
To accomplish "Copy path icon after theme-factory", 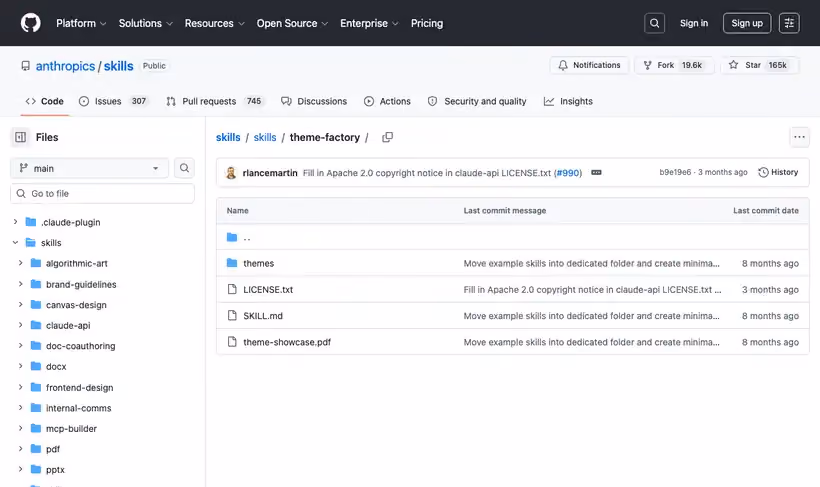I will [x=388, y=137].
